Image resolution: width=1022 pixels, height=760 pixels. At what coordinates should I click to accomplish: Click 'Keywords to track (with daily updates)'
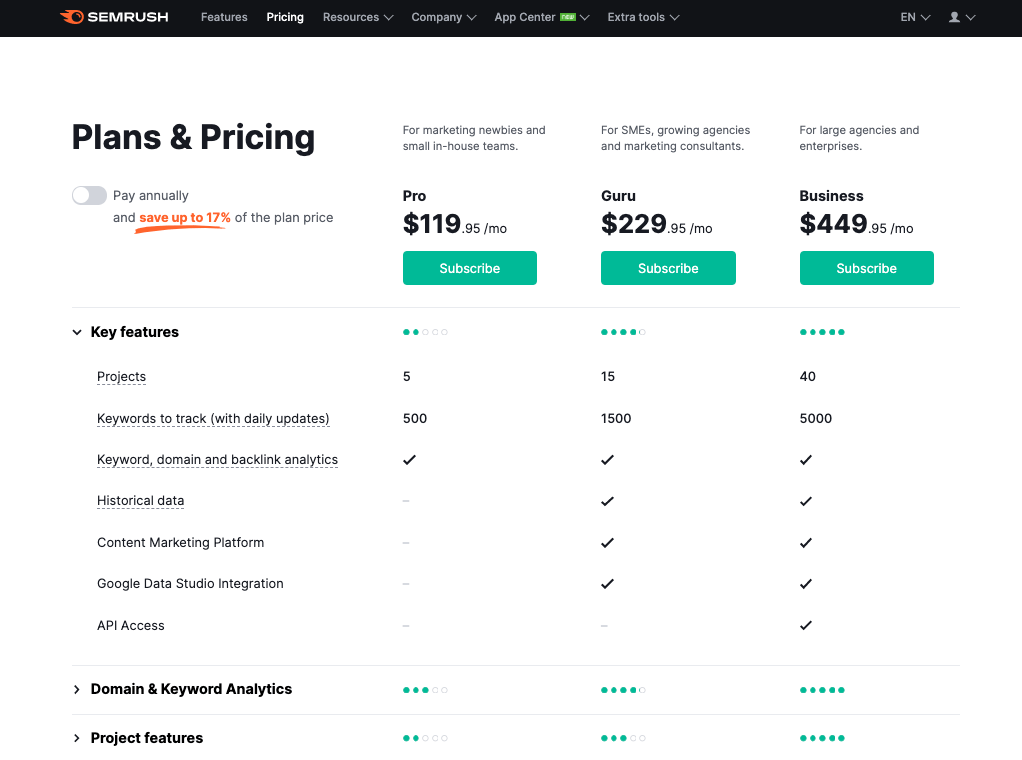coord(213,418)
